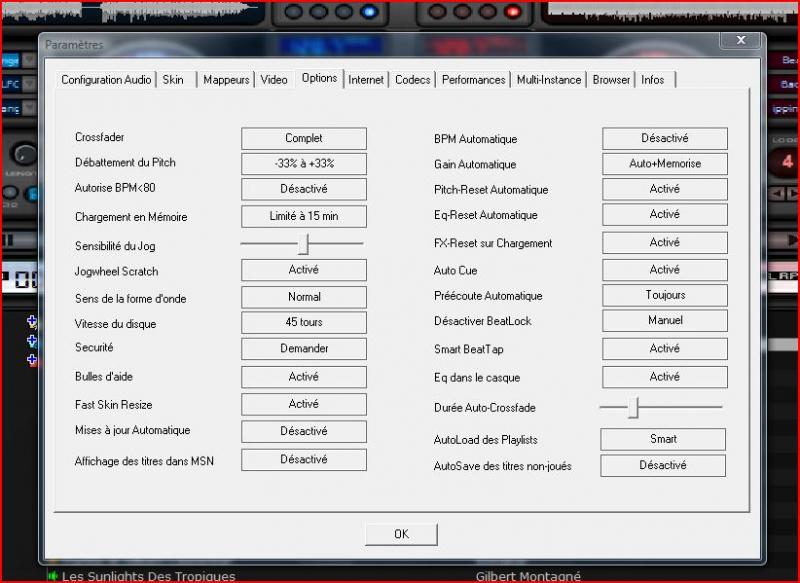Screen dimensions: 800x583
Task: Change Débattement du Pitch range value
Action: pos(304,164)
